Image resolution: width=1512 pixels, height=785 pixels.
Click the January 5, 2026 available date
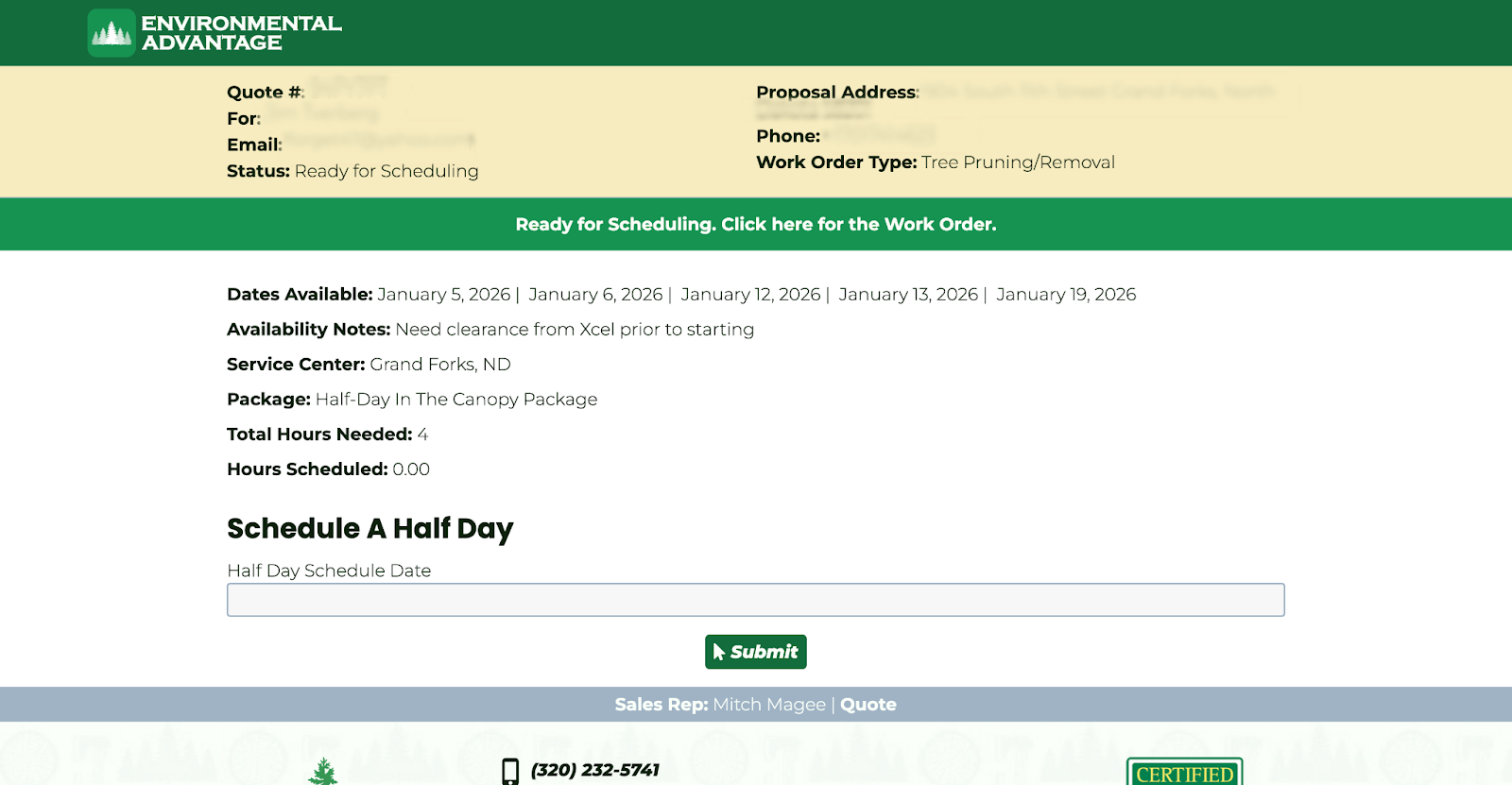pos(443,295)
